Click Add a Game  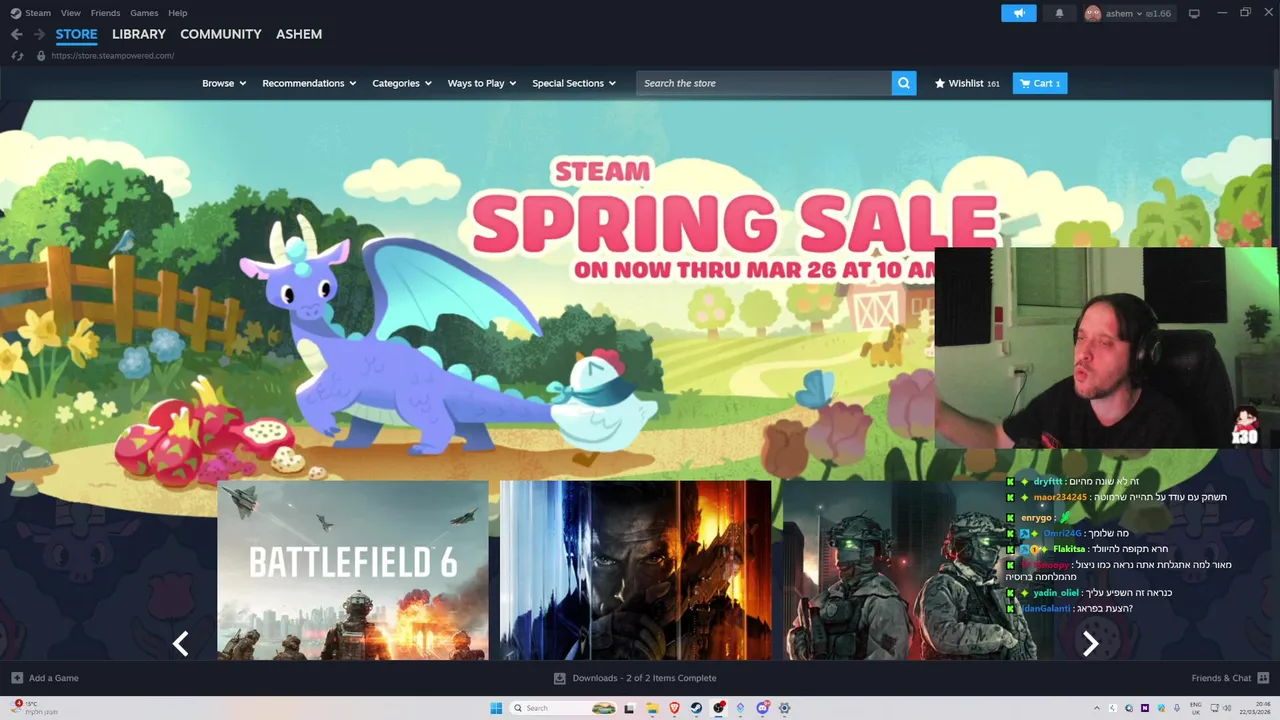(45, 678)
